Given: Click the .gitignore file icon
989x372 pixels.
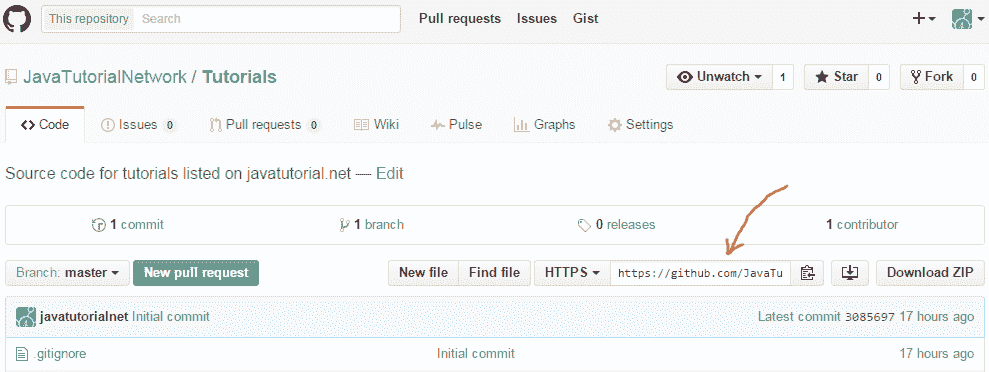Looking at the screenshot, I should 23,354.
